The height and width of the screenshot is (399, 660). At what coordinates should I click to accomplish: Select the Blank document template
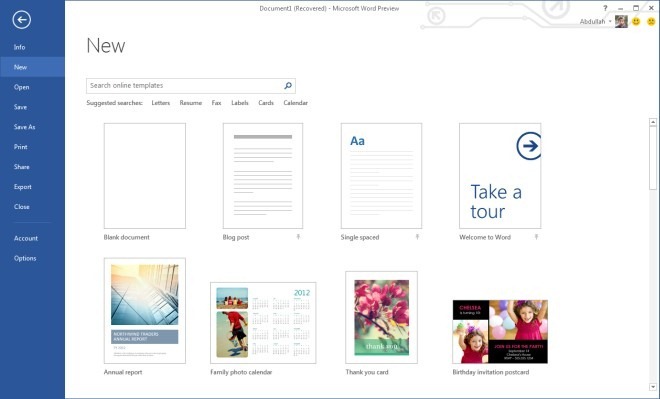pos(145,176)
